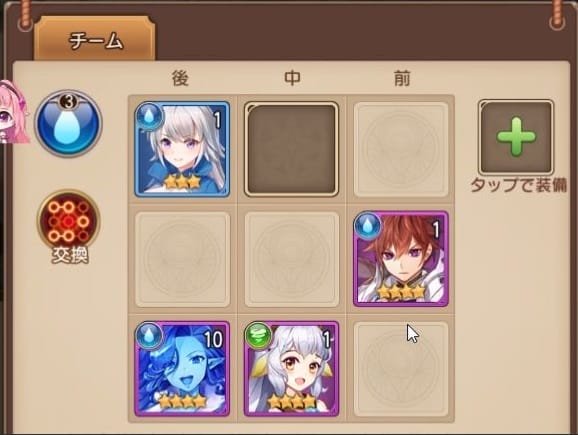Viewport: 578px width, 435px height.
Task: Tap the red 交換 formation icon
Action: pos(68,221)
